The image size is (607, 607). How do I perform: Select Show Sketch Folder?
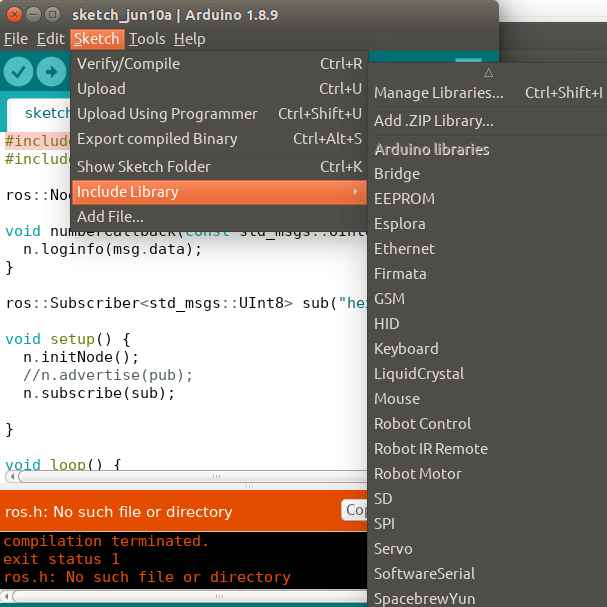pos(219,166)
